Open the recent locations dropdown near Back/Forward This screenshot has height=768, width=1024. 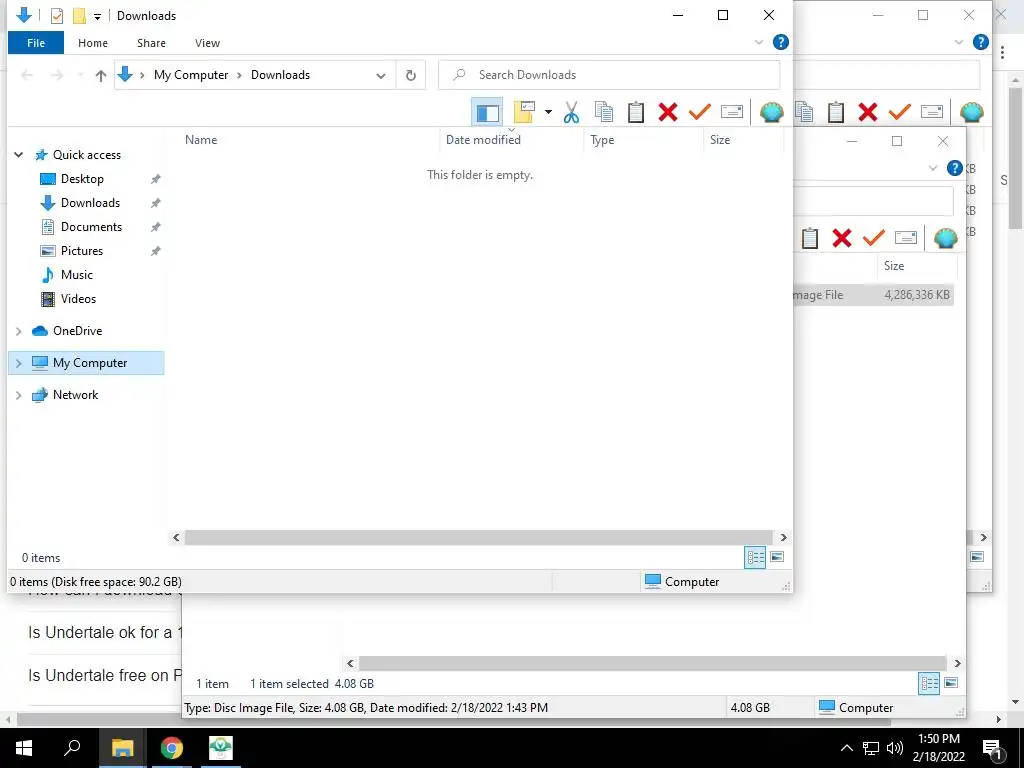point(80,75)
